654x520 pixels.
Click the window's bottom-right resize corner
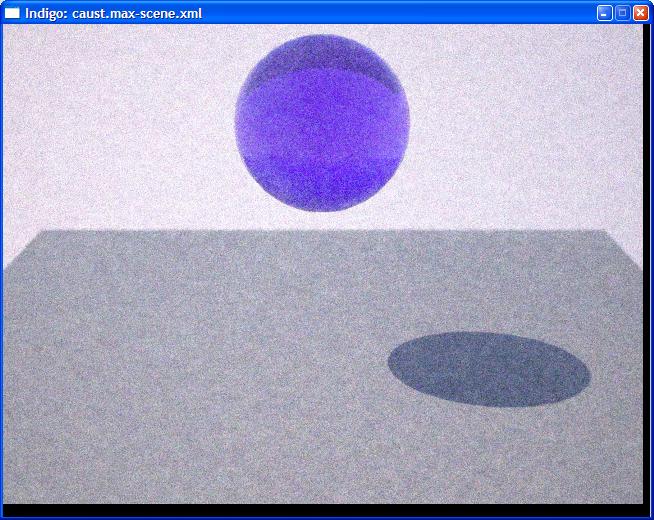650,516
